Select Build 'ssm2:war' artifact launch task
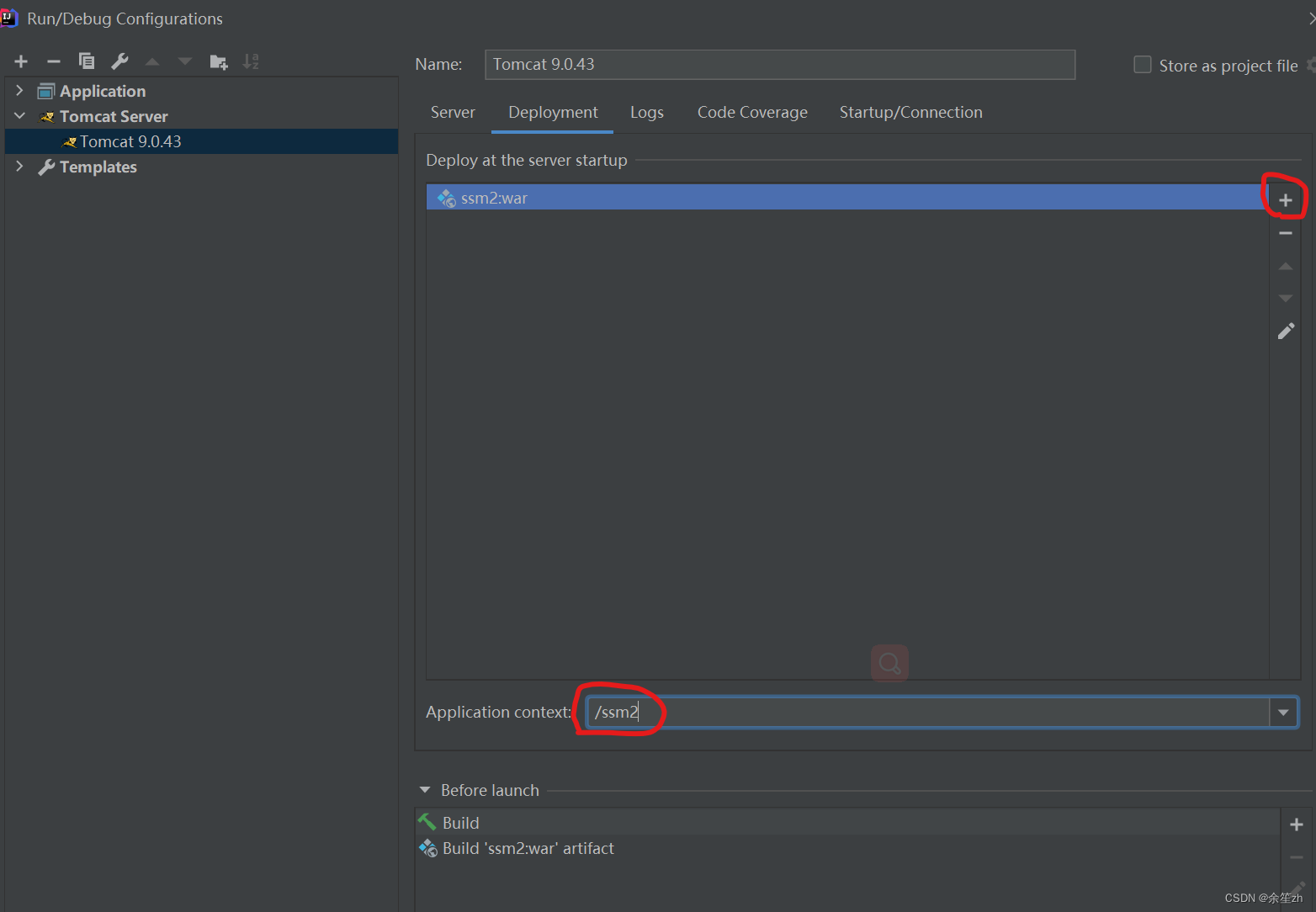Image resolution: width=1316 pixels, height=912 pixels. (x=528, y=848)
